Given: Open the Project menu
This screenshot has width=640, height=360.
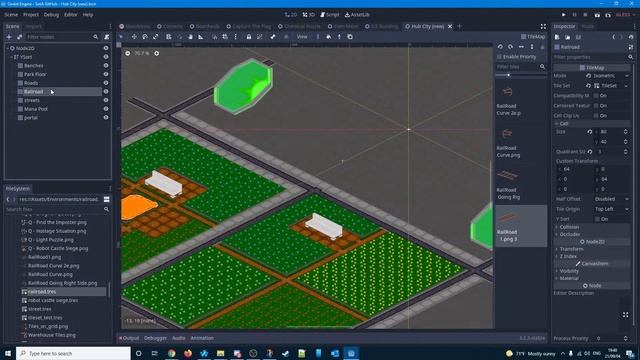Looking at the screenshot, I should tap(31, 15).
